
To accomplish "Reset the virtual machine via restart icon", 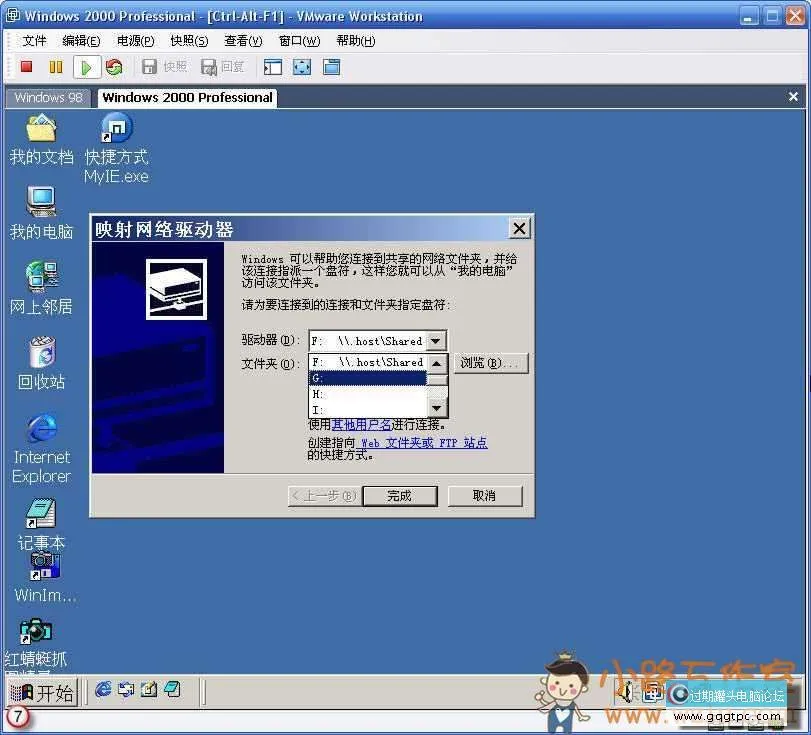I will tap(114, 66).
